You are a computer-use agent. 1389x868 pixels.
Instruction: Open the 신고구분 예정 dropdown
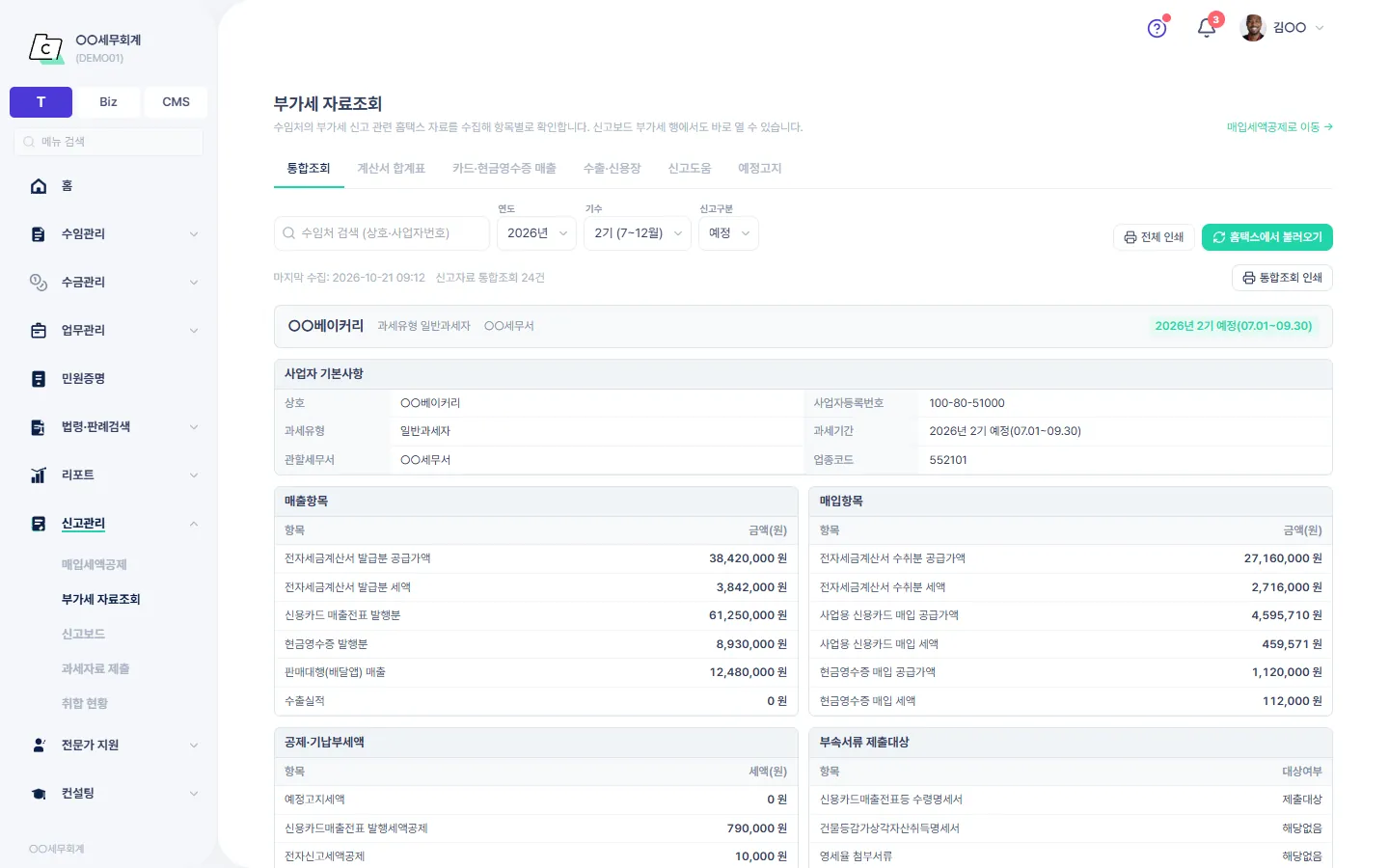pos(729,233)
